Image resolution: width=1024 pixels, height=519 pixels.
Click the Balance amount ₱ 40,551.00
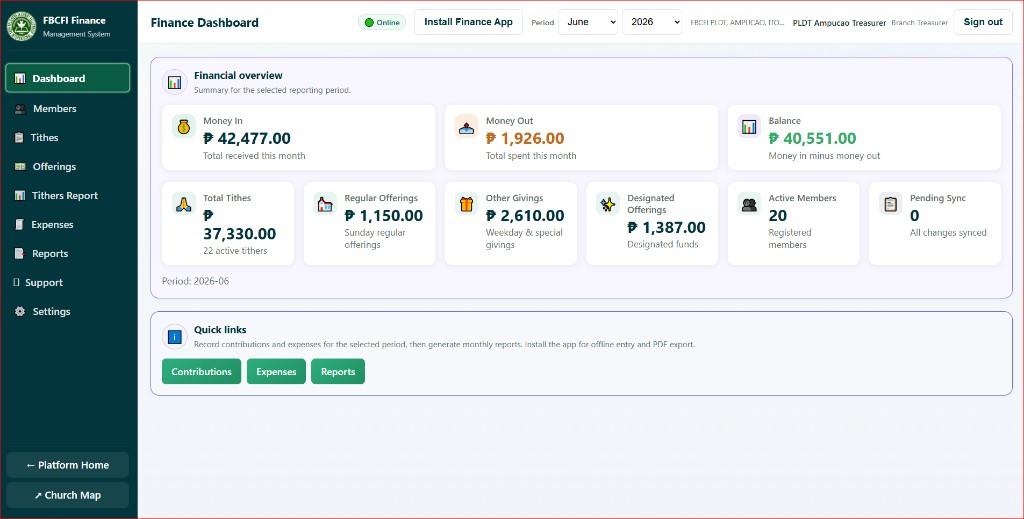click(812, 138)
